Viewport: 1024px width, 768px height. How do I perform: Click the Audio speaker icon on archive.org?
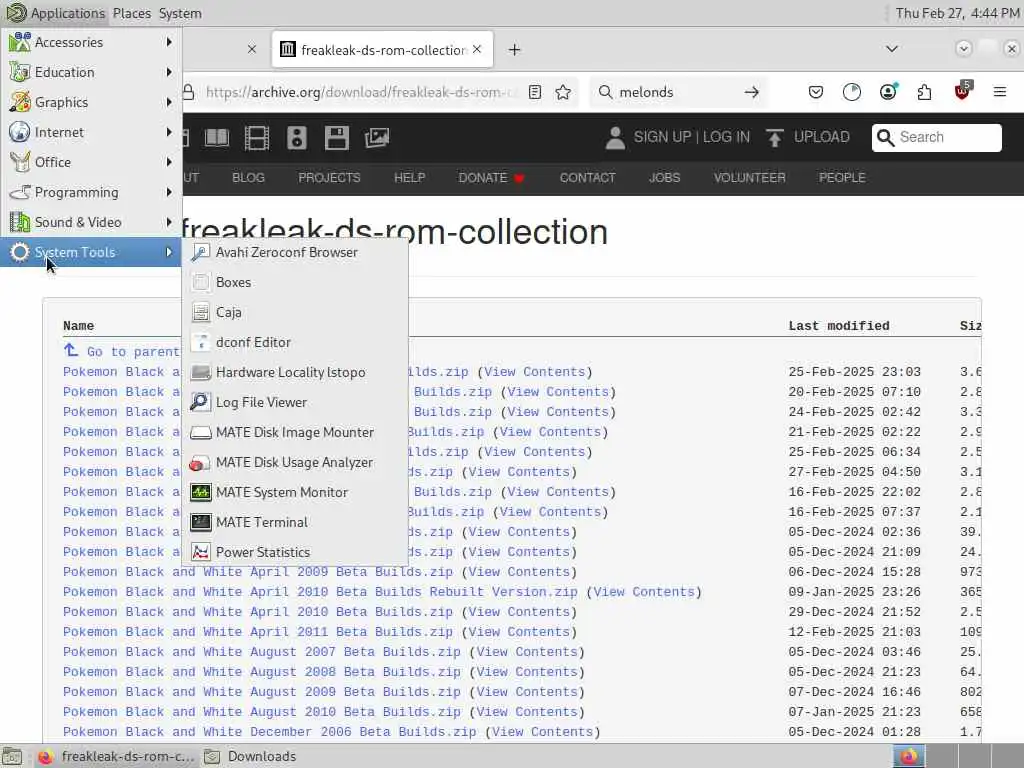[x=296, y=138]
